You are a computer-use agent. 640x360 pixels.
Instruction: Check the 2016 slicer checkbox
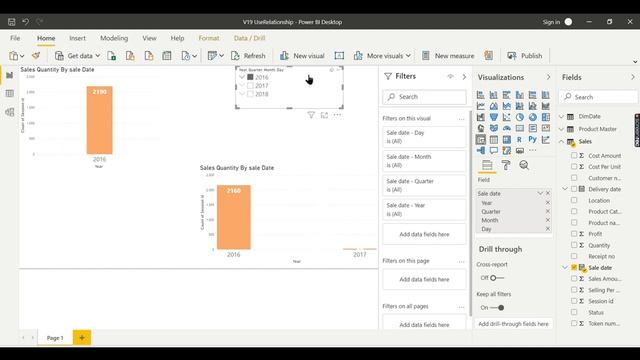point(250,77)
